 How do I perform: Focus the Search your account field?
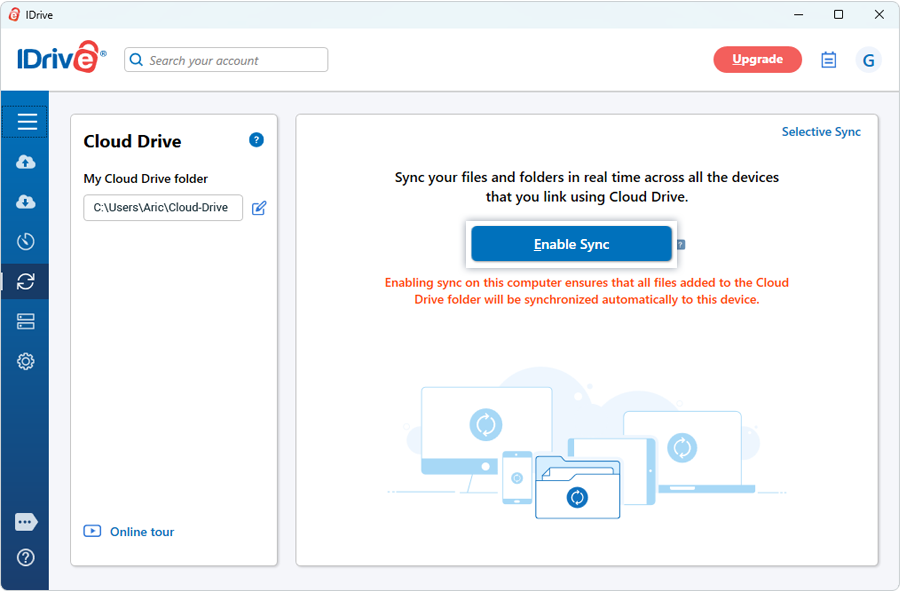pyautogui.click(x=226, y=60)
